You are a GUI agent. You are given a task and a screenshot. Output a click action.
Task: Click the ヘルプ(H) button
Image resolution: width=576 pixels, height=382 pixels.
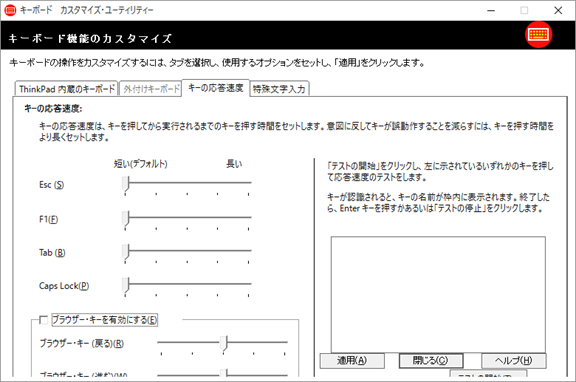tap(514, 360)
